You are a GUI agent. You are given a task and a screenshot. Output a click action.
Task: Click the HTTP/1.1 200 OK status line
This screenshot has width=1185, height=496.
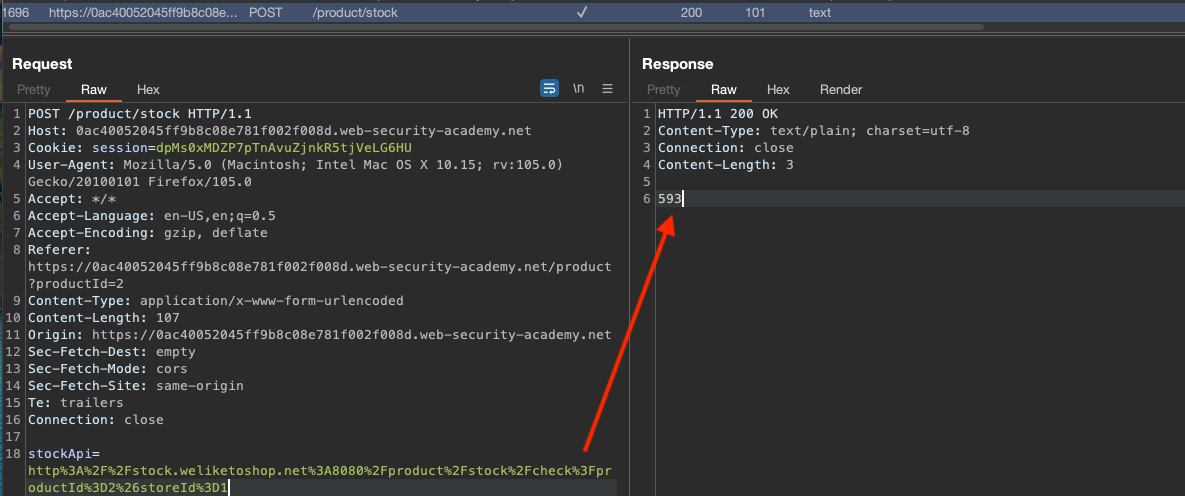[717, 114]
